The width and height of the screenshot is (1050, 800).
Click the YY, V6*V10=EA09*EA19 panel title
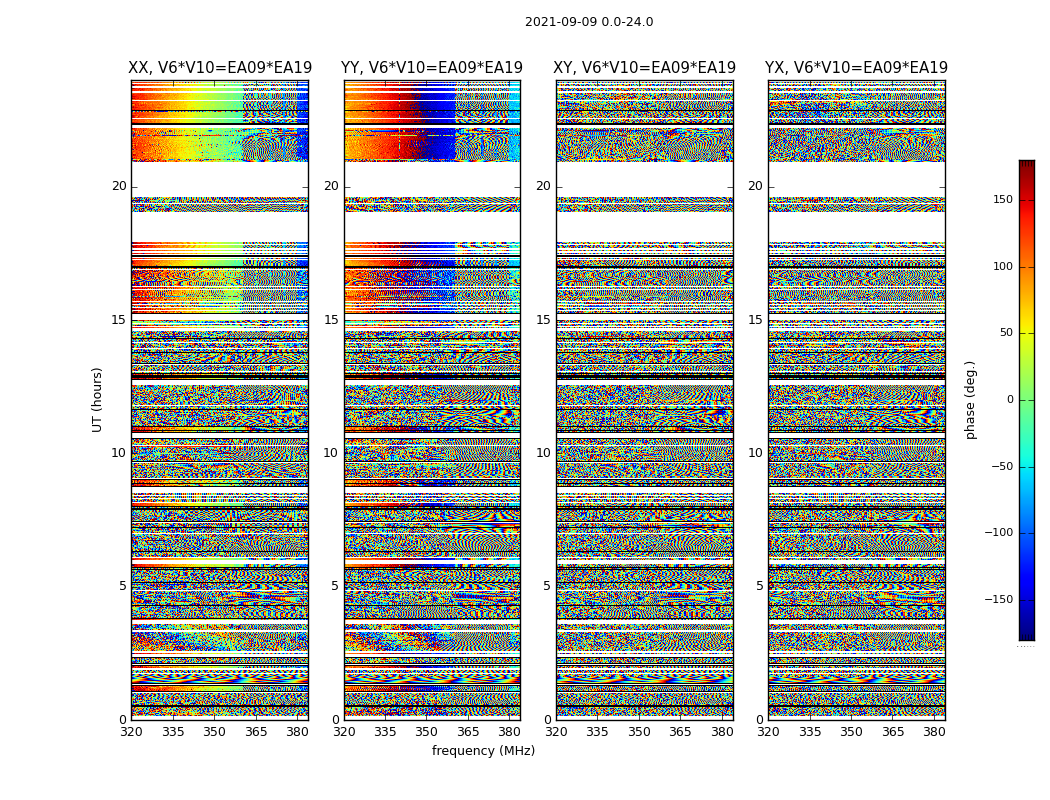(432, 68)
